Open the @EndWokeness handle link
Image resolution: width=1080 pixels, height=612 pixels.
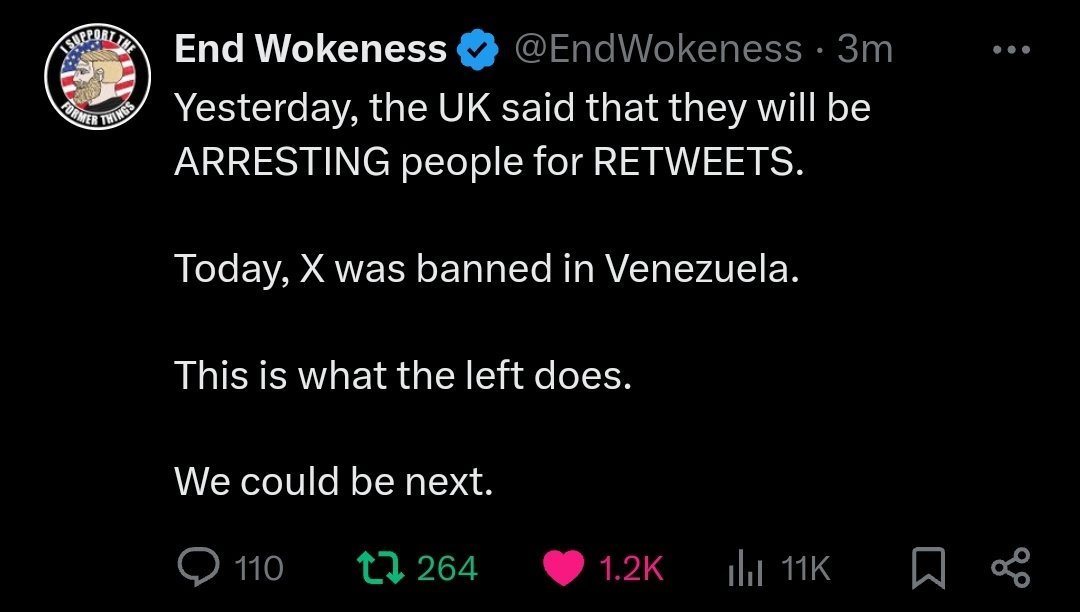657,48
